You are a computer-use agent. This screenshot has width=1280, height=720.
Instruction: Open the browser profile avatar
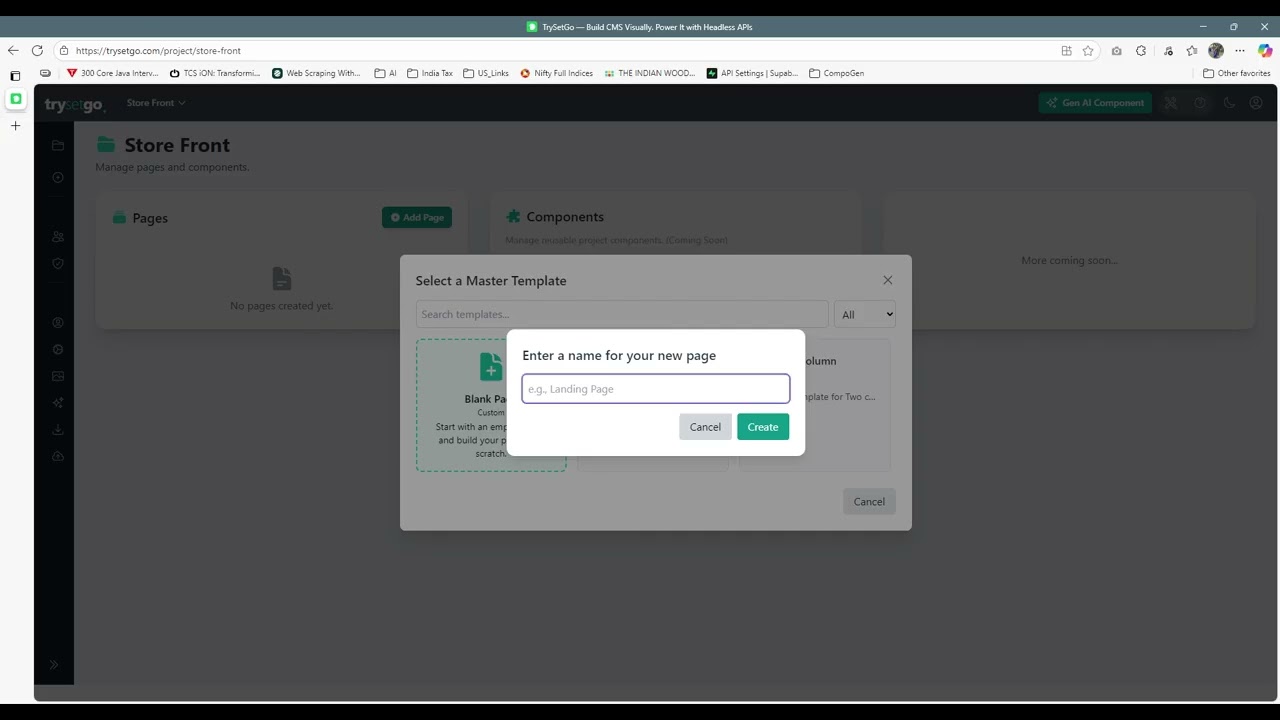pos(1216,50)
